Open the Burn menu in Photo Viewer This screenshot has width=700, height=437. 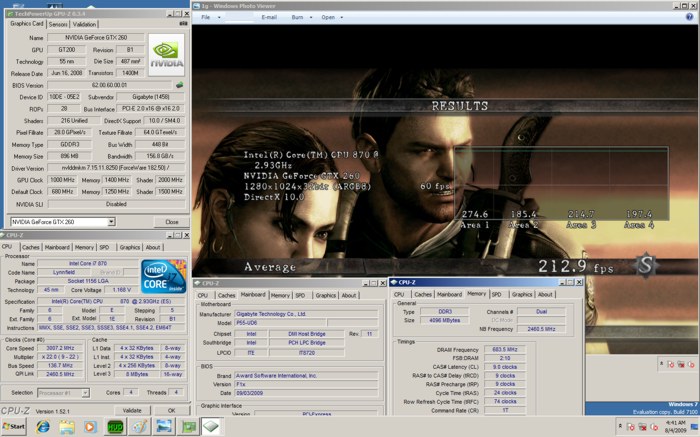300,17
